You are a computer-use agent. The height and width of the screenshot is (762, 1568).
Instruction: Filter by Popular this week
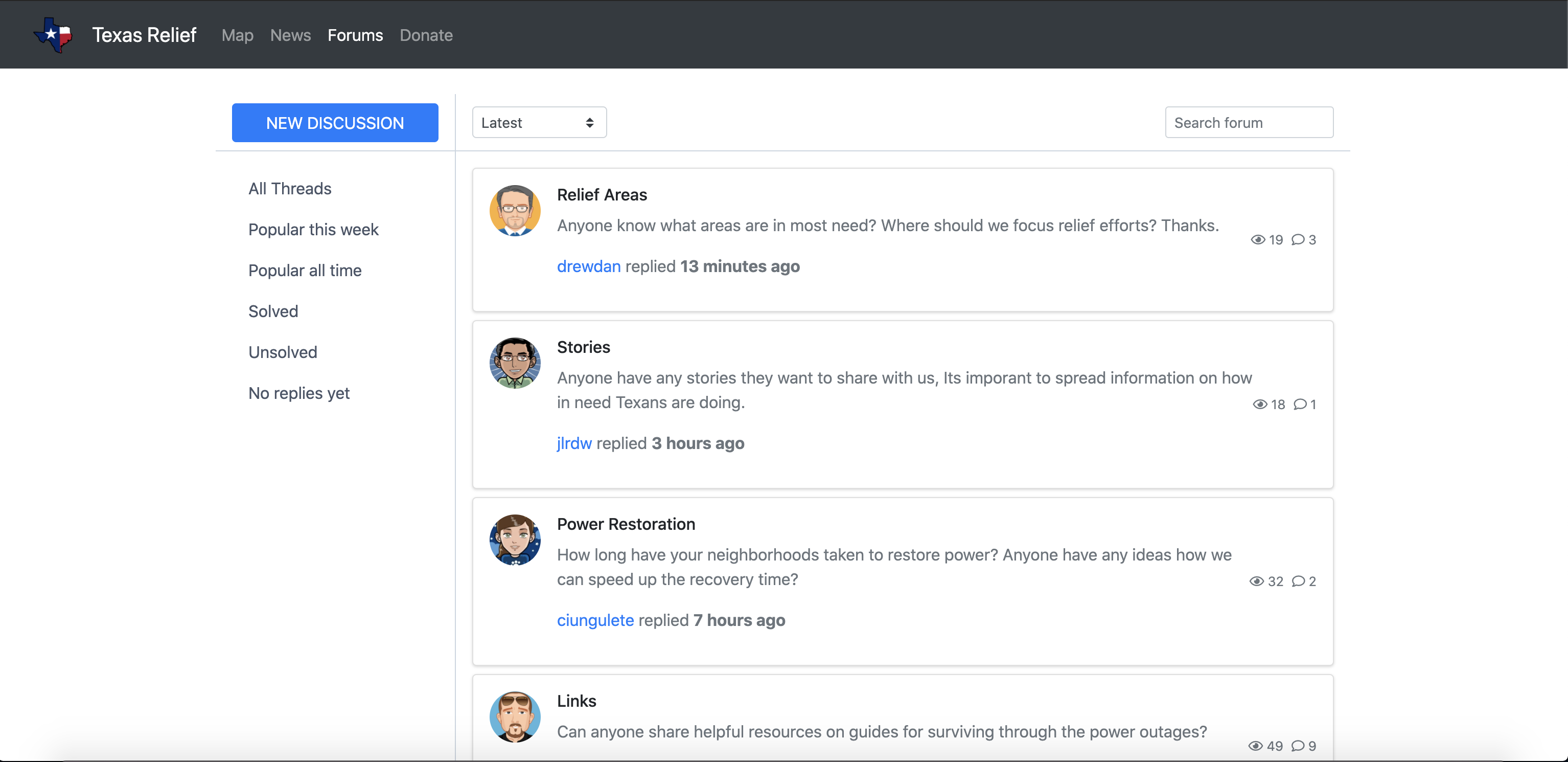[x=313, y=230]
